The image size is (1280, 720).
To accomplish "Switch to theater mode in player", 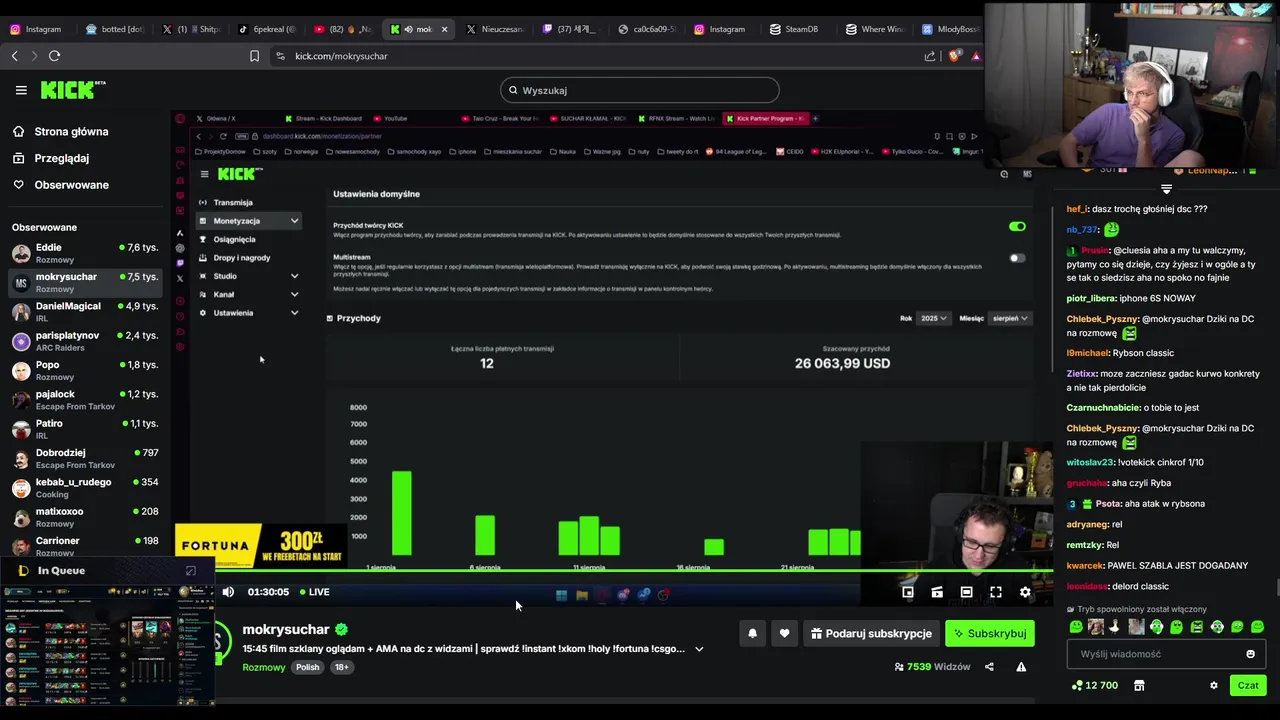I will 966,592.
